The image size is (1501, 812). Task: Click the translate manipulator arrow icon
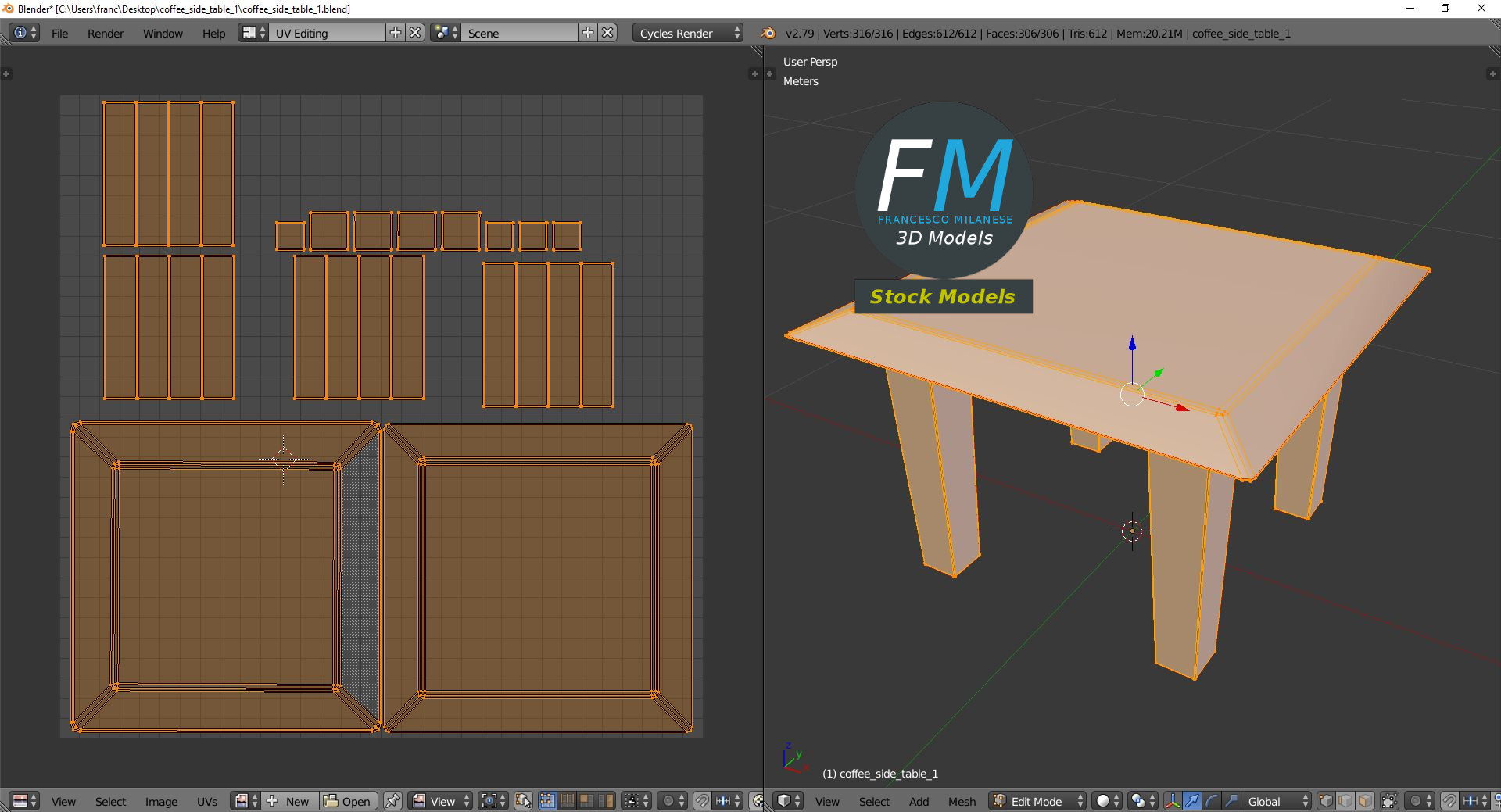tap(1191, 801)
